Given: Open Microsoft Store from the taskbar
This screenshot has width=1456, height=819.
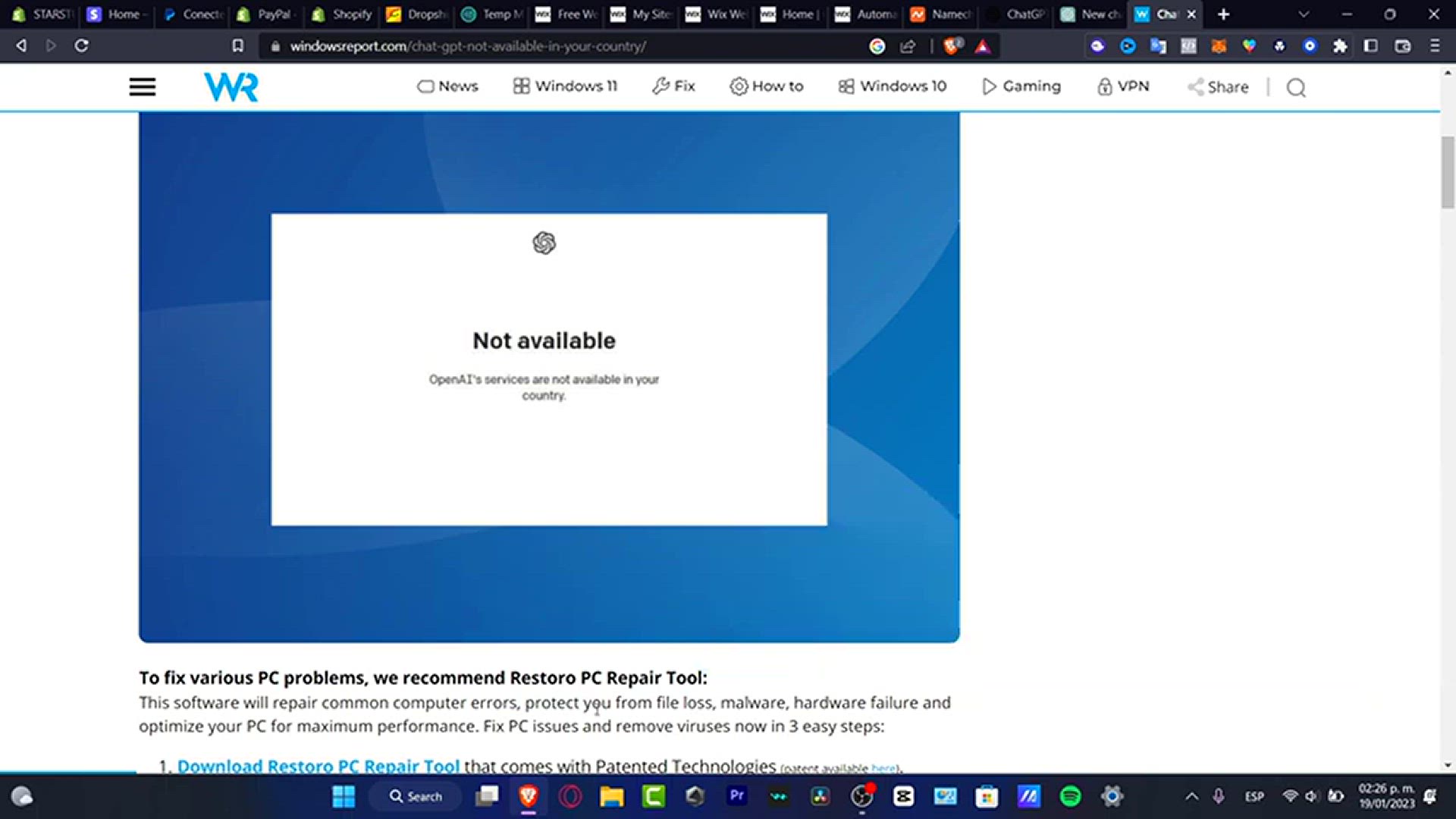Looking at the screenshot, I should click(x=987, y=796).
